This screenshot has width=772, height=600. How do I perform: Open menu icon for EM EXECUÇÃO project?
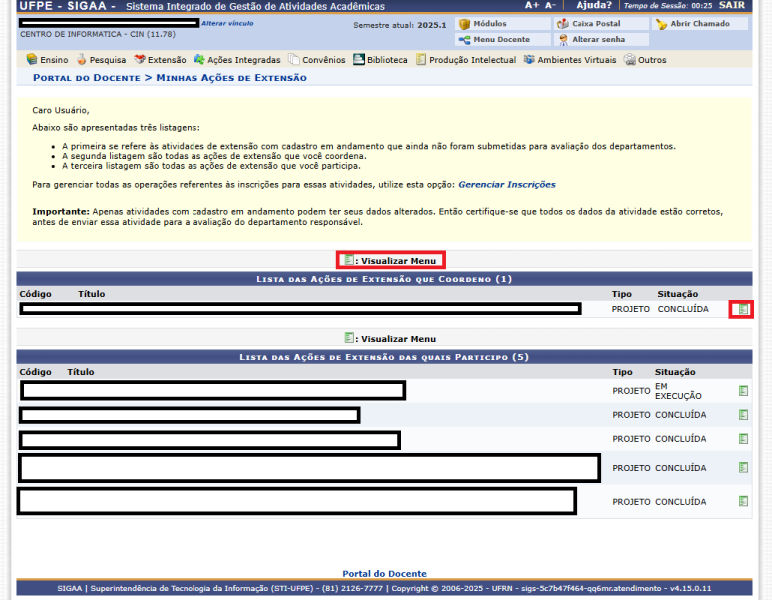point(743,391)
